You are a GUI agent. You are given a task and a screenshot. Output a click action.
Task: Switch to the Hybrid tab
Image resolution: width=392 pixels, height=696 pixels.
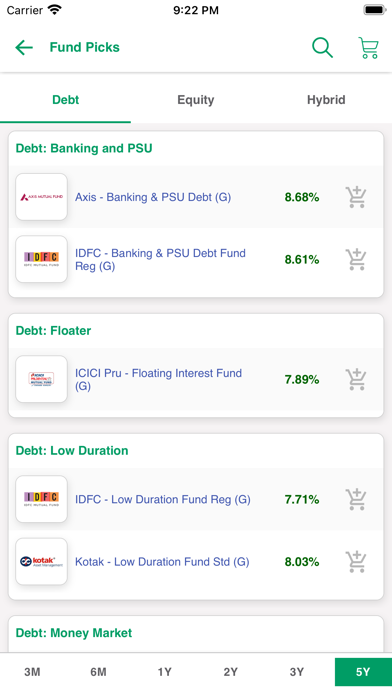tap(326, 100)
